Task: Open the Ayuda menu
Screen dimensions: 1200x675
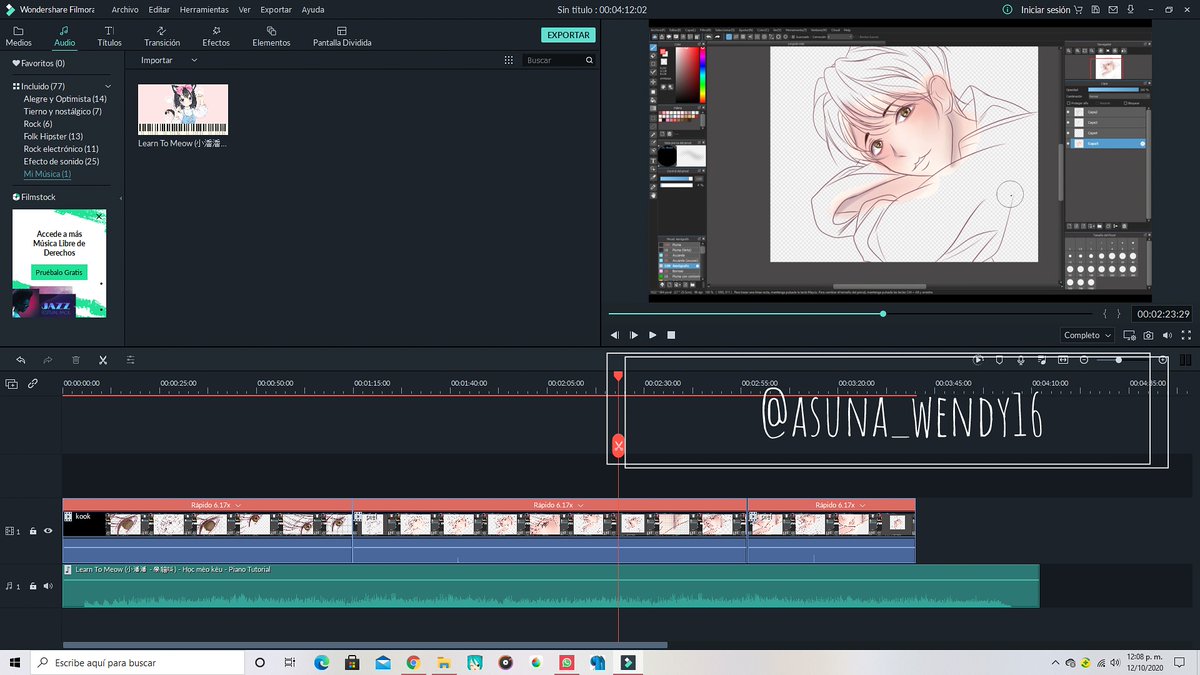Action: [x=313, y=9]
